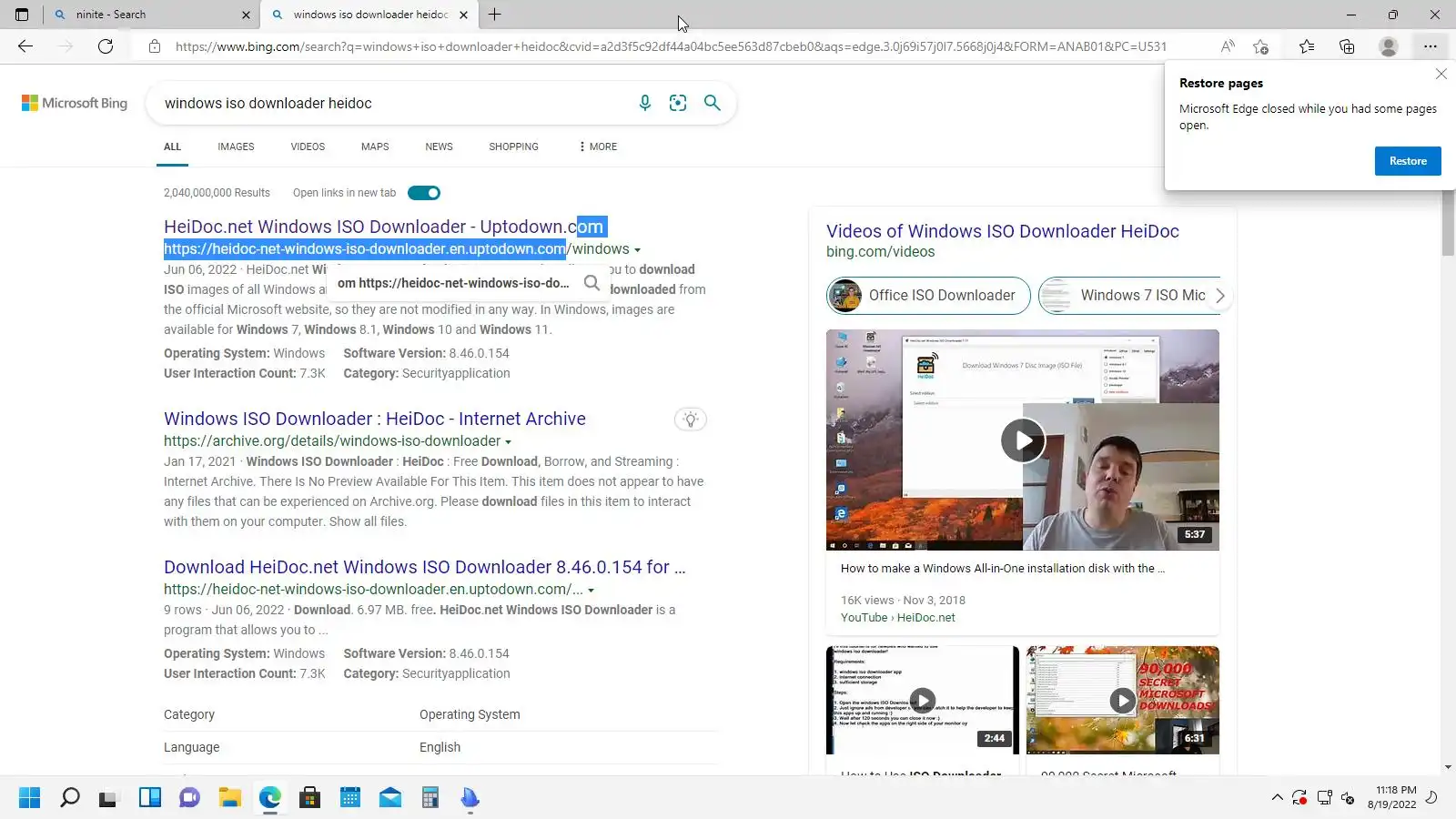Open Microsoft Store from the taskbar
The image size is (1456, 819).
(x=309, y=798)
